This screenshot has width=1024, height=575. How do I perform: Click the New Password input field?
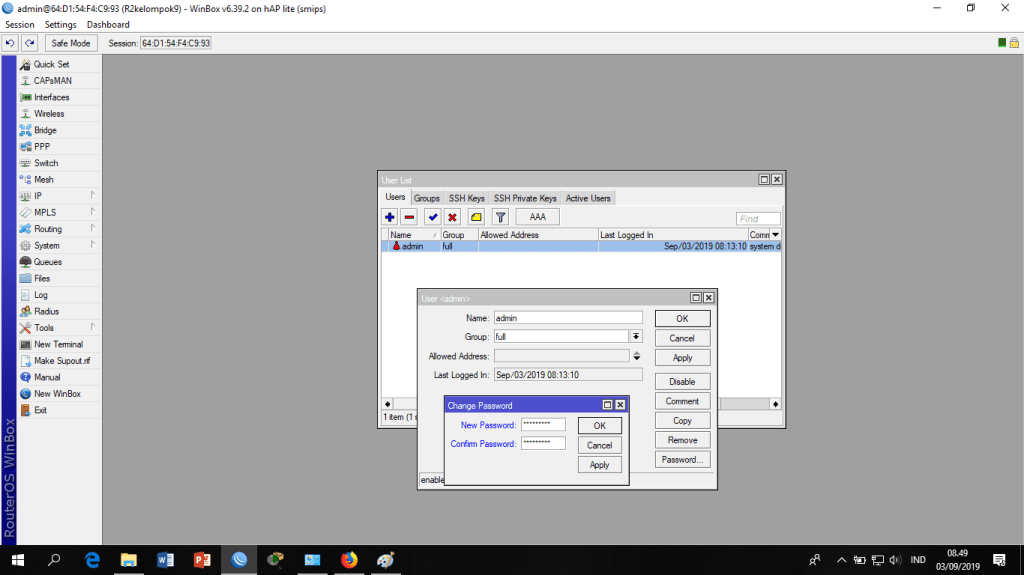[x=543, y=425]
